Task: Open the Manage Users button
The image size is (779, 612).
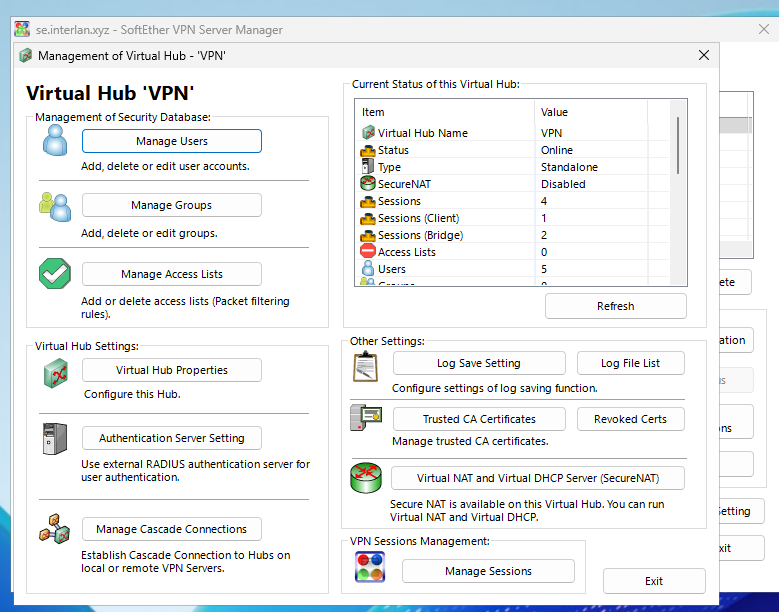Action: [x=172, y=141]
